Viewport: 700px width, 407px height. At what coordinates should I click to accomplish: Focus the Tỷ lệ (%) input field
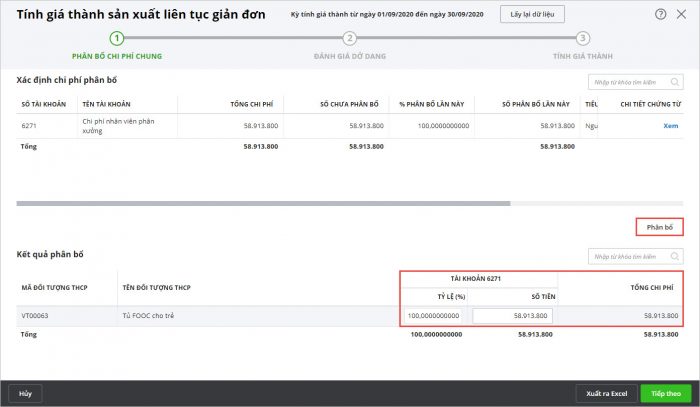coord(433,316)
